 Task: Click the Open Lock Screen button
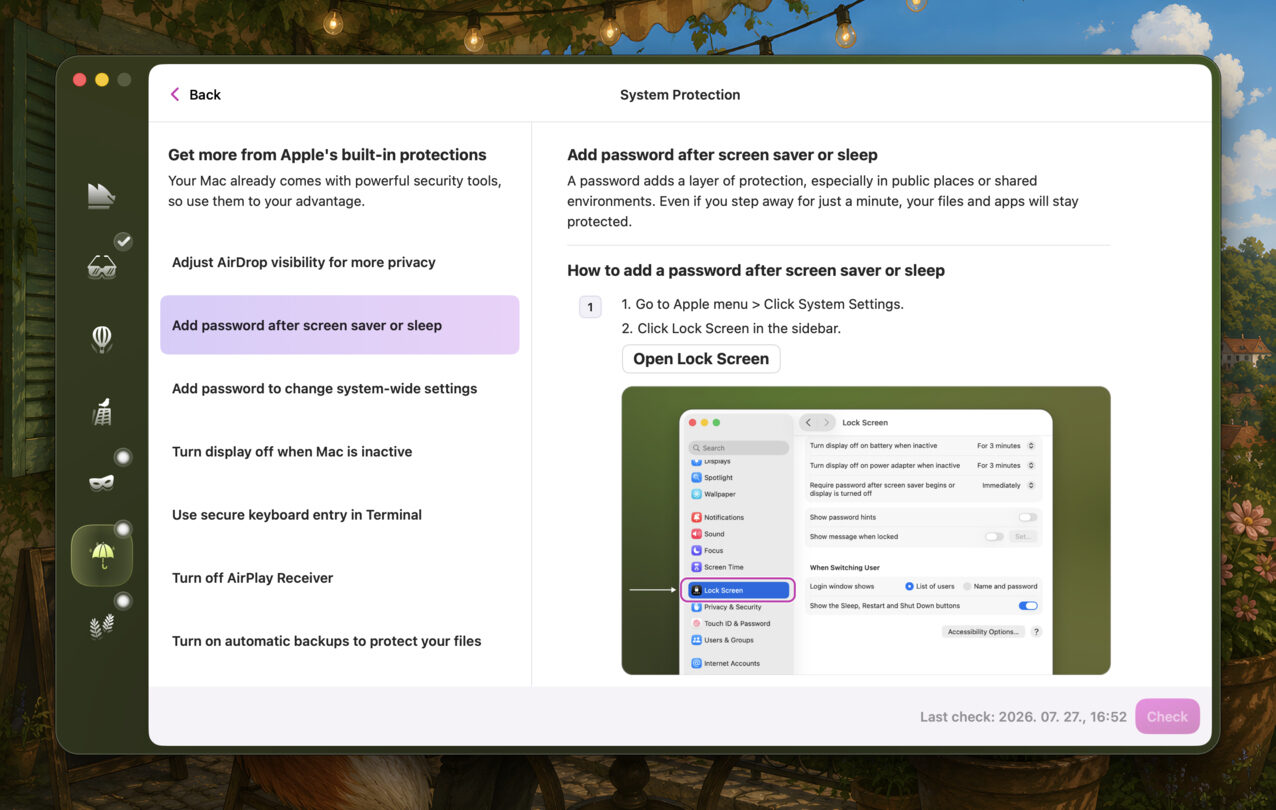(701, 359)
